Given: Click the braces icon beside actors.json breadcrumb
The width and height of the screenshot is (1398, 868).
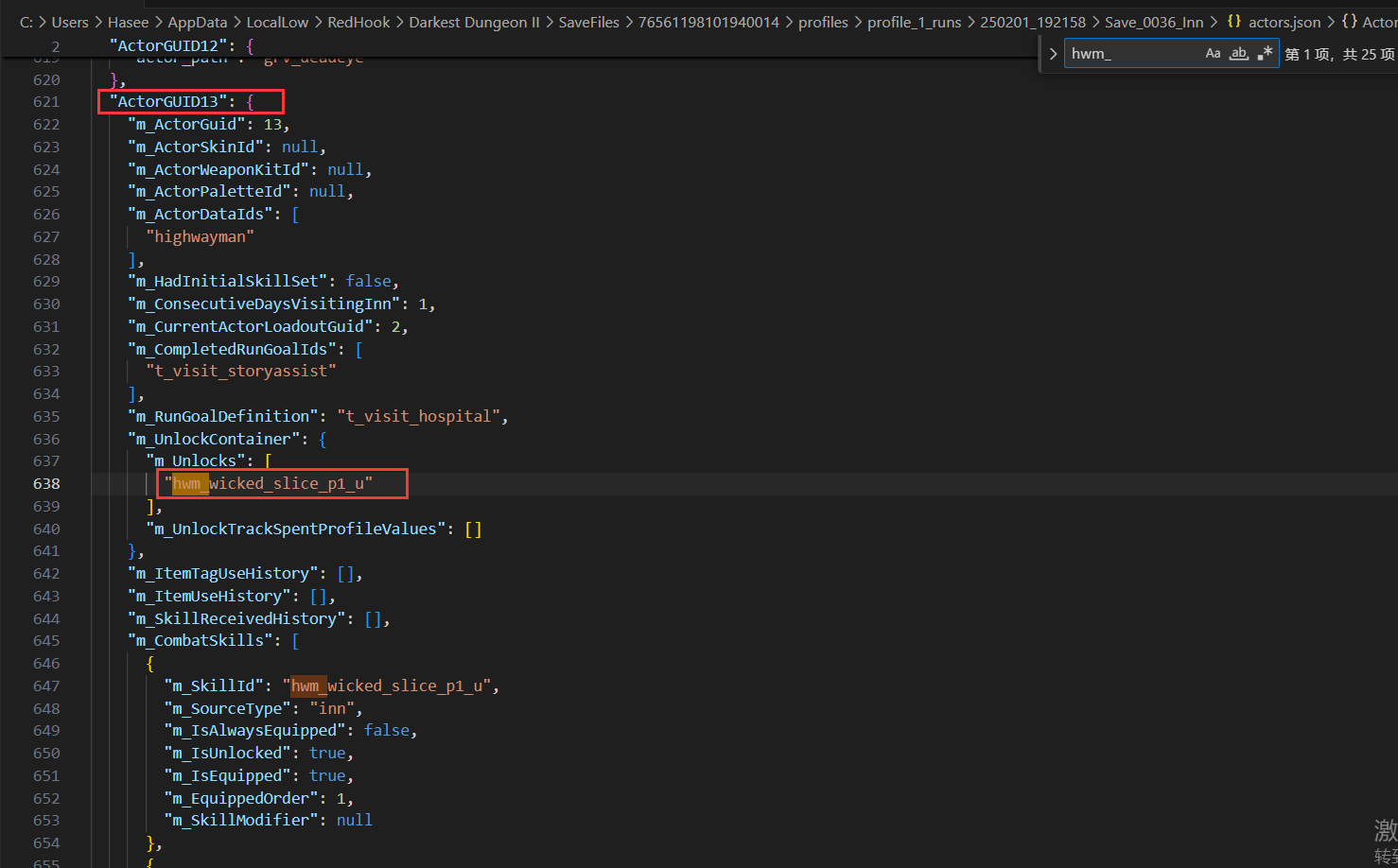Looking at the screenshot, I should point(1234,21).
